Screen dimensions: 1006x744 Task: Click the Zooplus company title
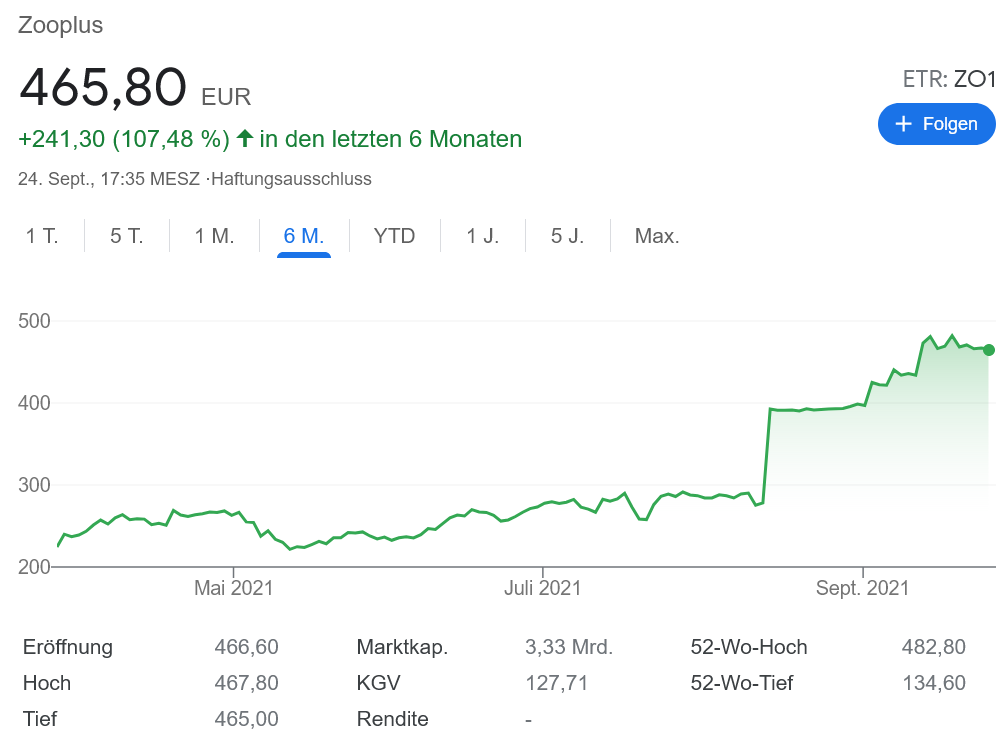[61, 26]
